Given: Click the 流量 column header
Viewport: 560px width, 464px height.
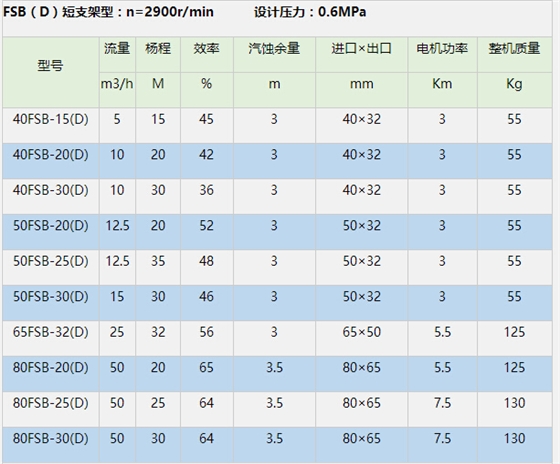Looking at the screenshot, I should [x=117, y=48].
